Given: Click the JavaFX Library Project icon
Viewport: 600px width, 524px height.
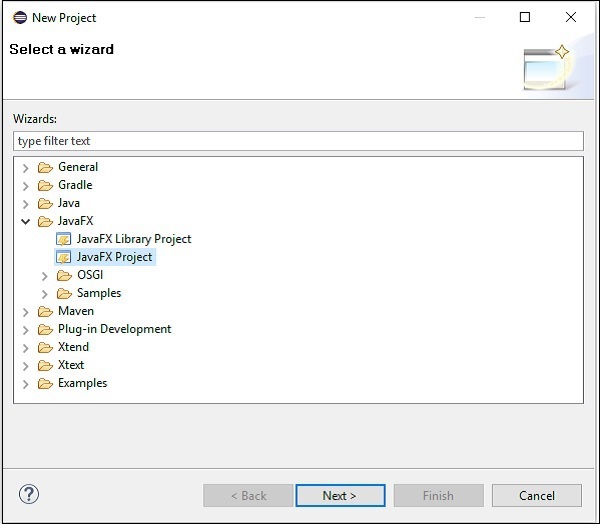Looking at the screenshot, I should coord(64,239).
